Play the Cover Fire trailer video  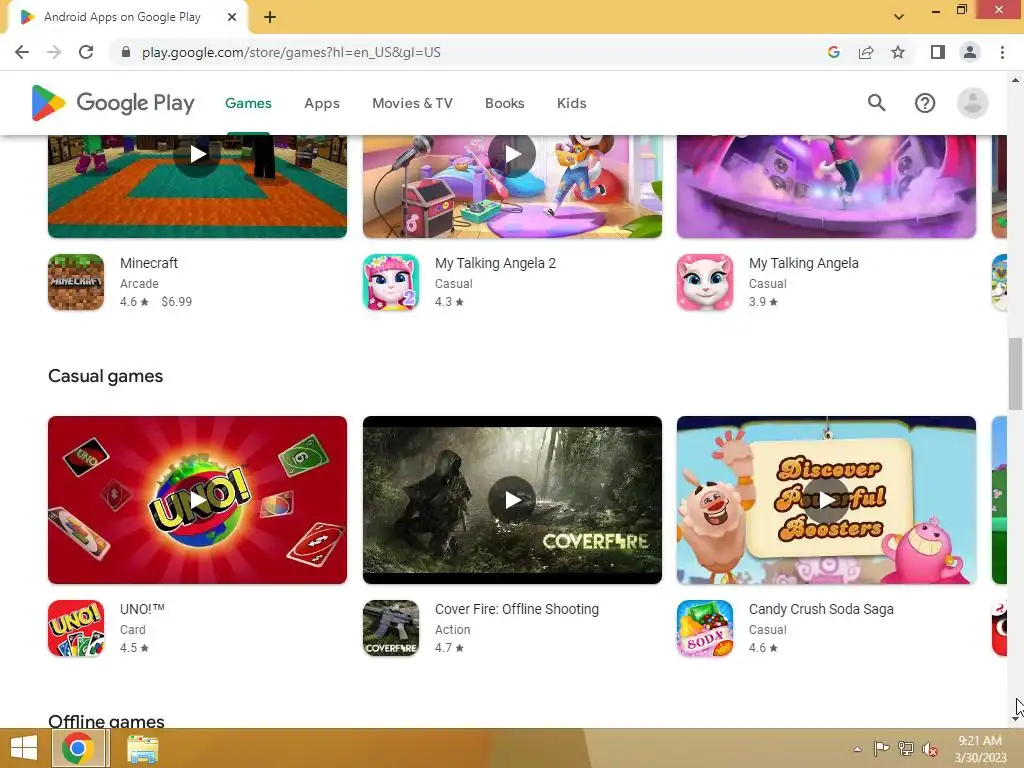pos(512,500)
